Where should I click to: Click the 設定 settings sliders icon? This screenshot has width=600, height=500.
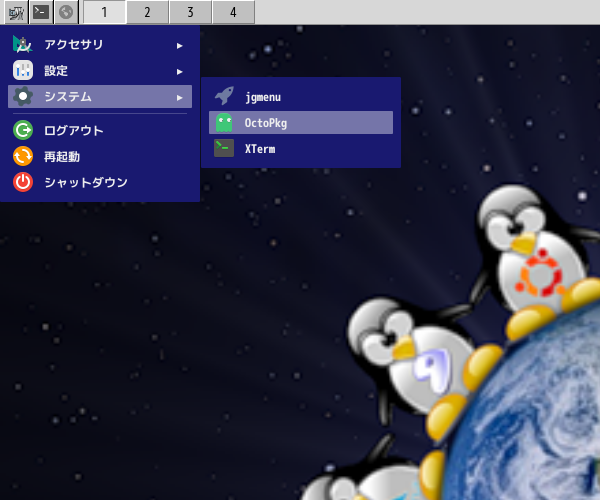pos(23,70)
